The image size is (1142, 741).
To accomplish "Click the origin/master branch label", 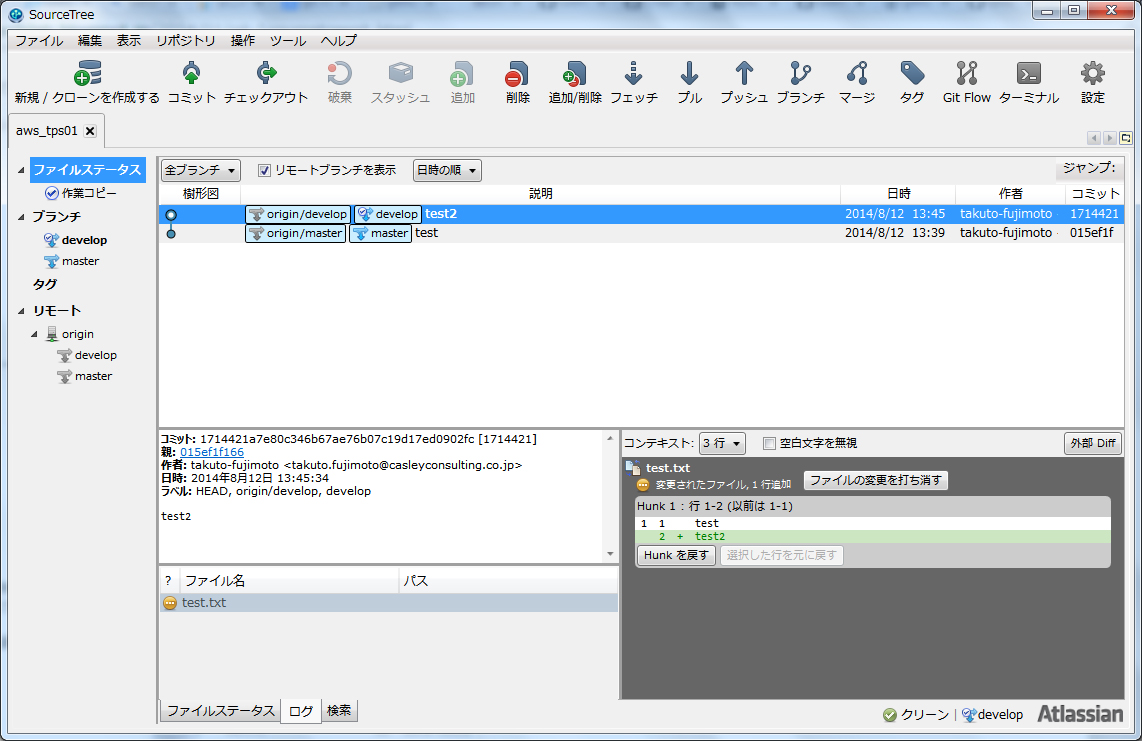I will pos(296,233).
